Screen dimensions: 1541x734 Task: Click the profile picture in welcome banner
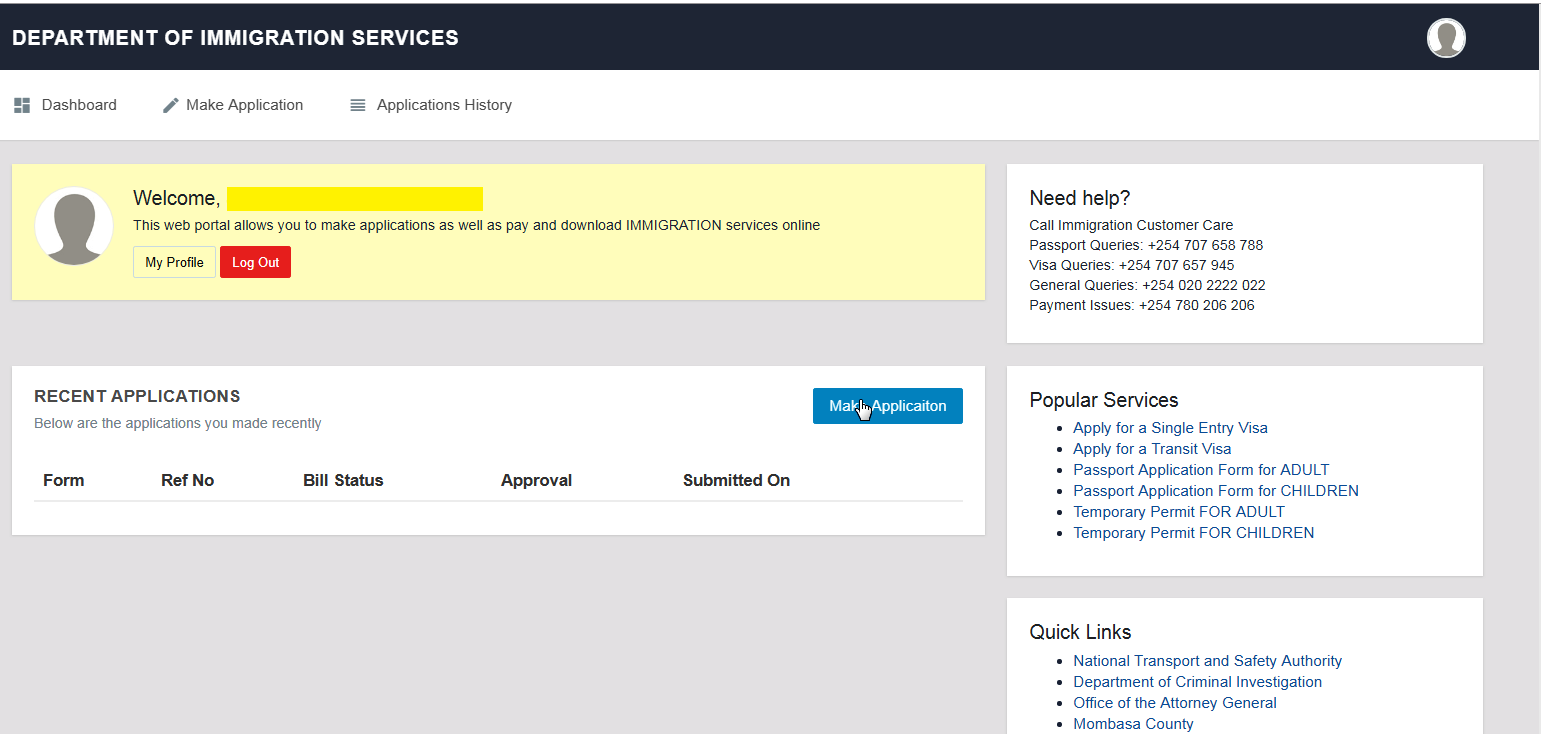click(74, 226)
